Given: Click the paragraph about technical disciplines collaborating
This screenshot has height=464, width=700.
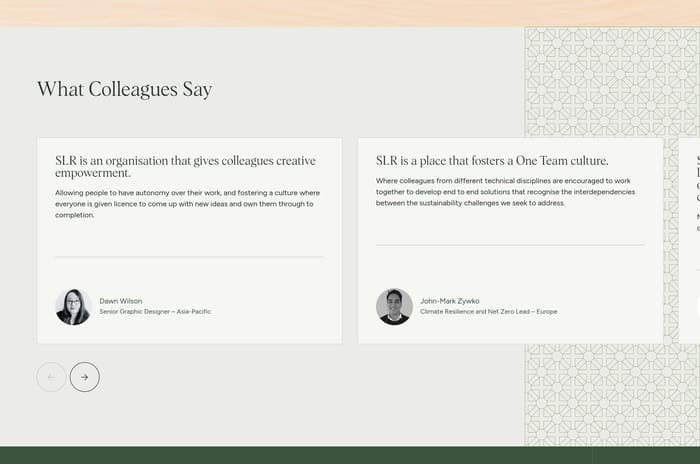Looking at the screenshot, I should [x=505, y=192].
